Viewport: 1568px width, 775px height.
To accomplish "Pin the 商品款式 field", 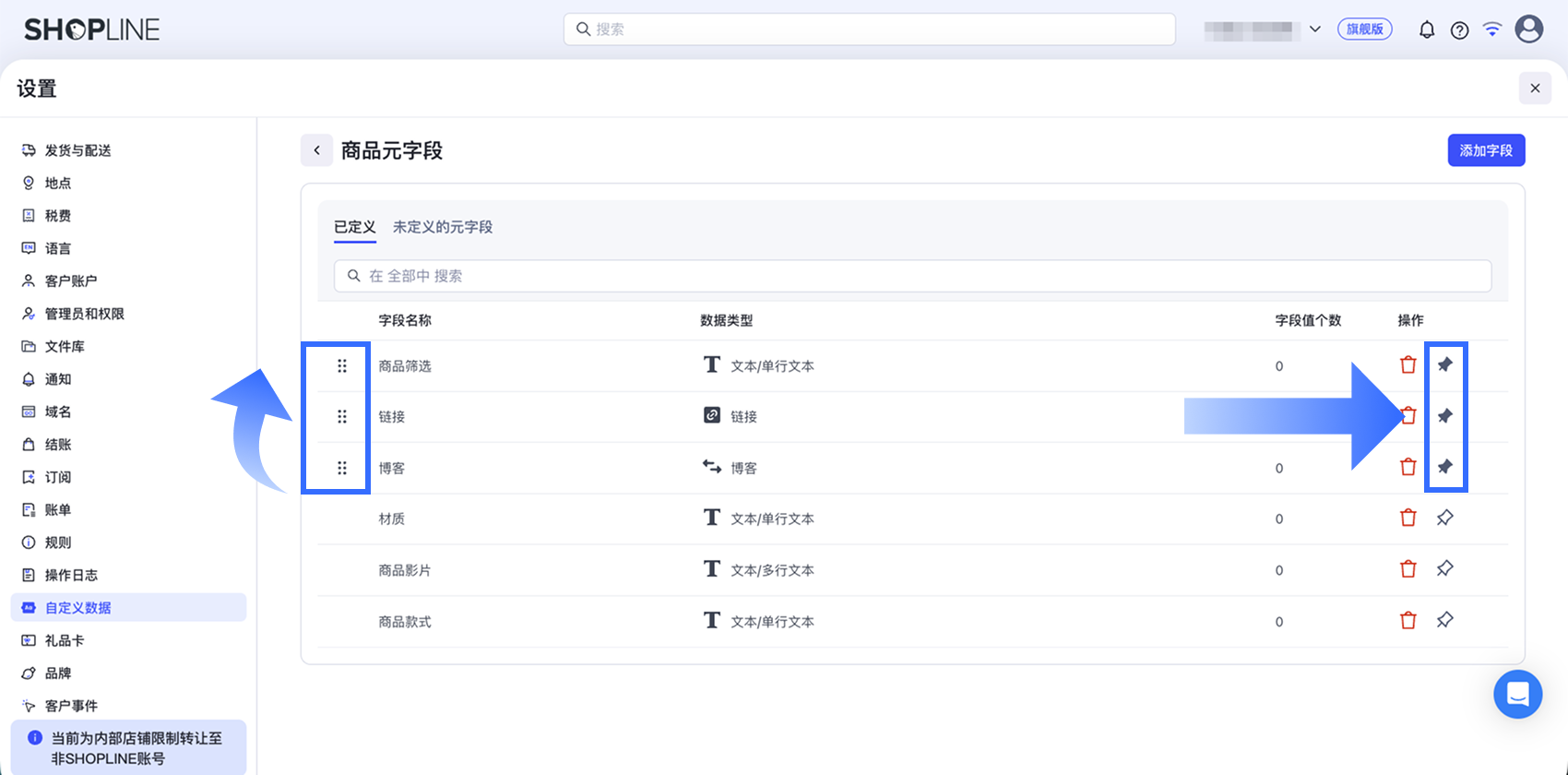I will [1445, 620].
